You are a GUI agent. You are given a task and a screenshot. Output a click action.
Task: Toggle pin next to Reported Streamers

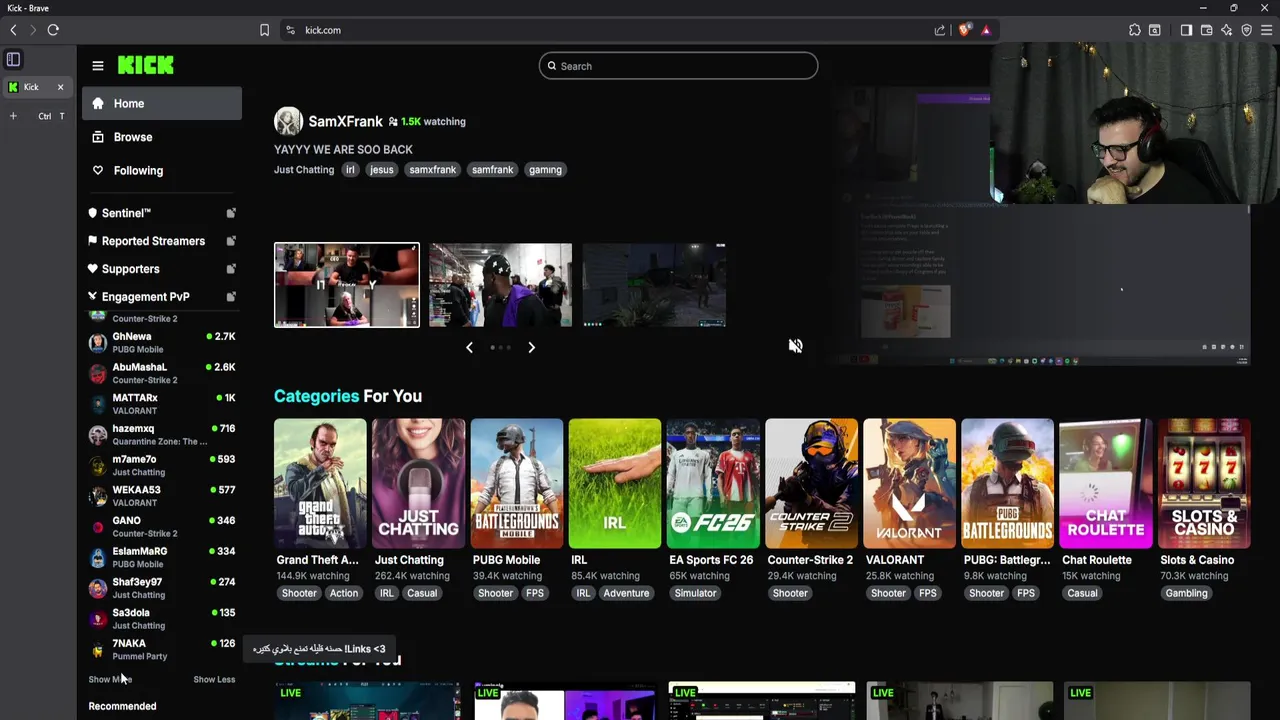[231, 241]
